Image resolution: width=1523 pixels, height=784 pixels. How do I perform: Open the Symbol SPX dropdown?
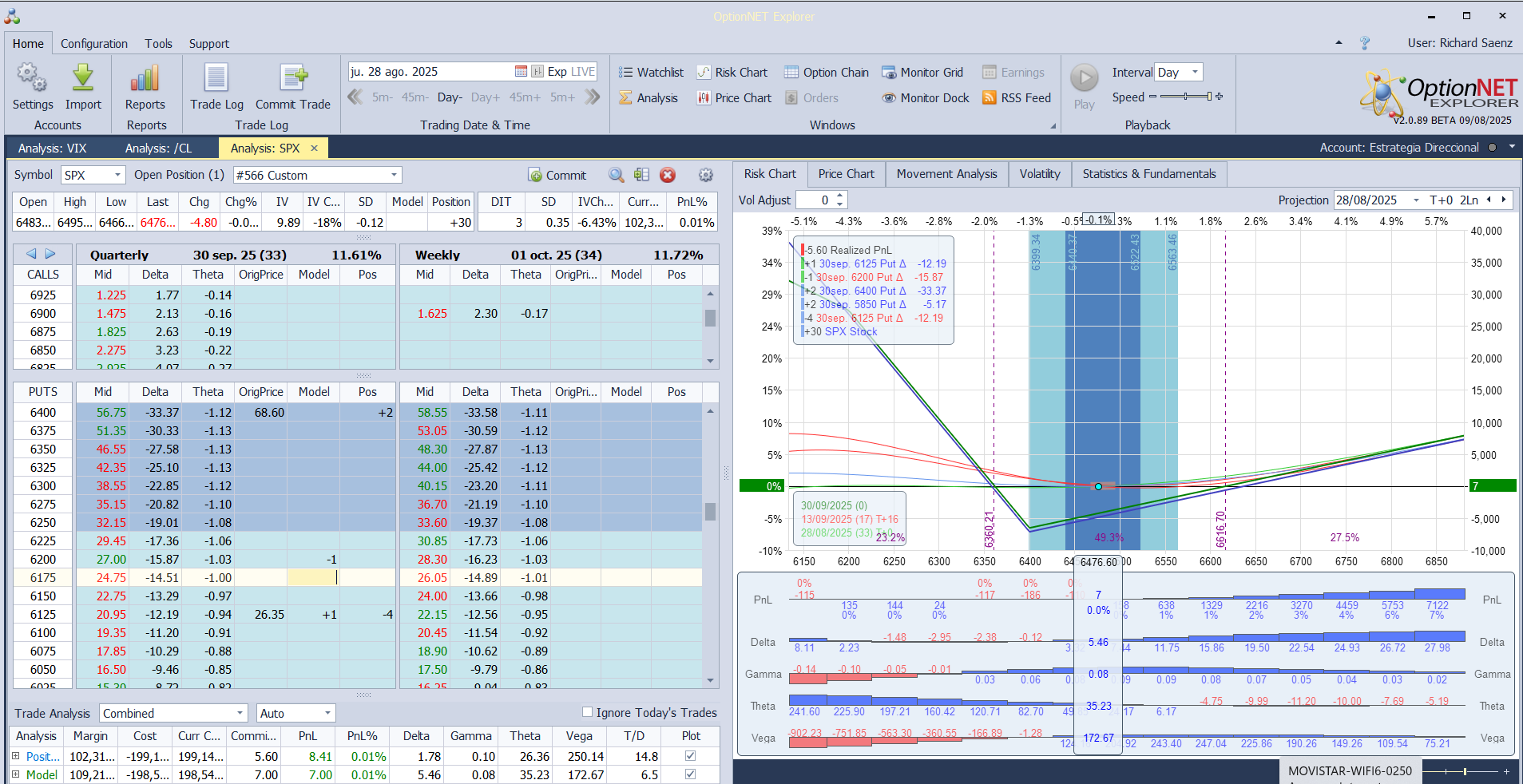118,176
